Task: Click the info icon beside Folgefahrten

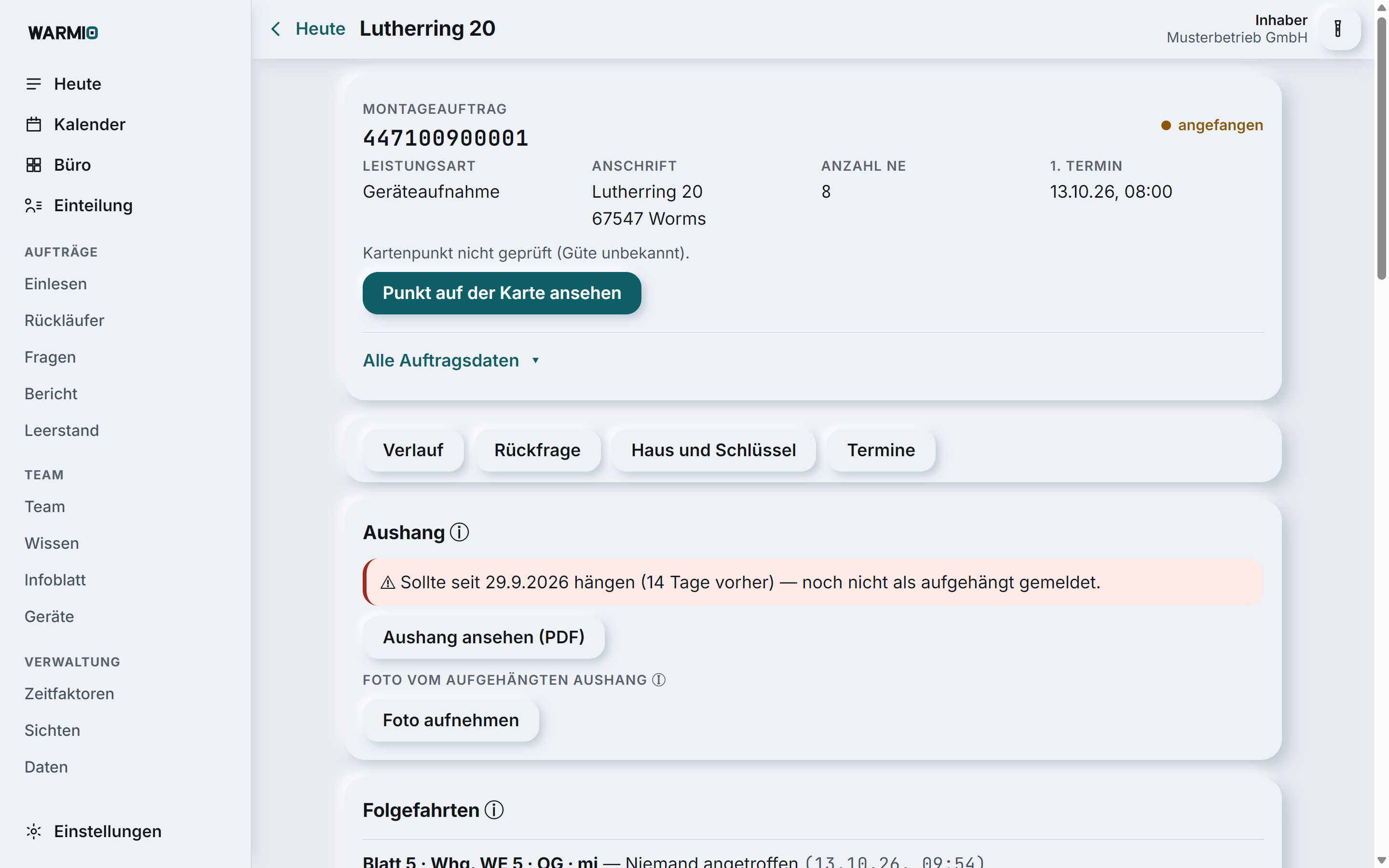Action: [493, 810]
